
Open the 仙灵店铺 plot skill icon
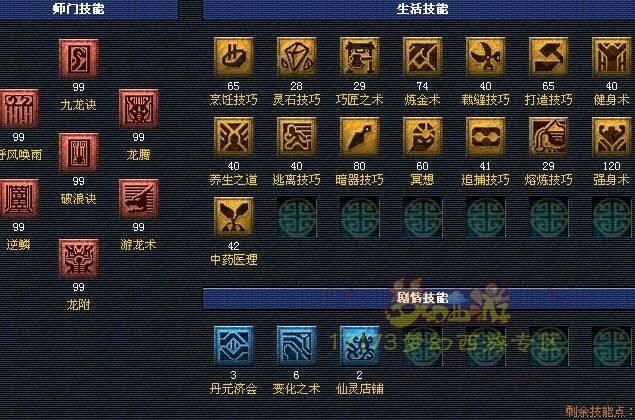pyautogui.click(x=360, y=345)
